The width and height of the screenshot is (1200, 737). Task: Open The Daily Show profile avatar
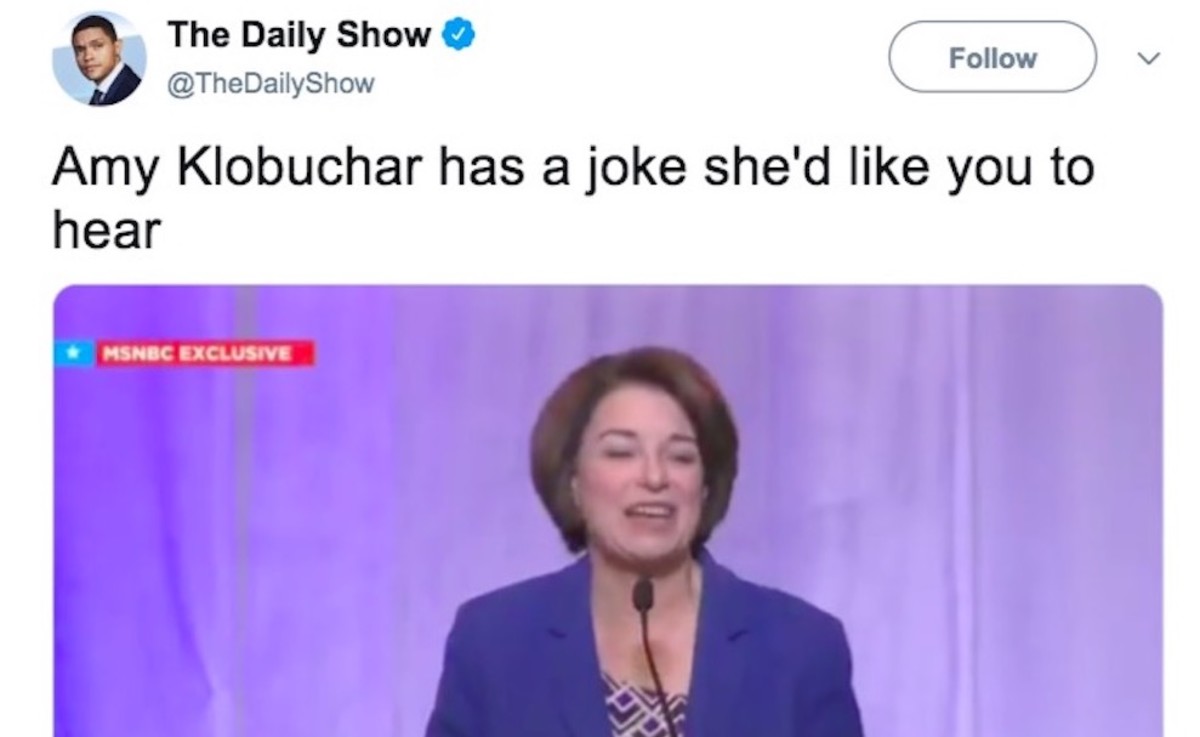(x=99, y=60)
